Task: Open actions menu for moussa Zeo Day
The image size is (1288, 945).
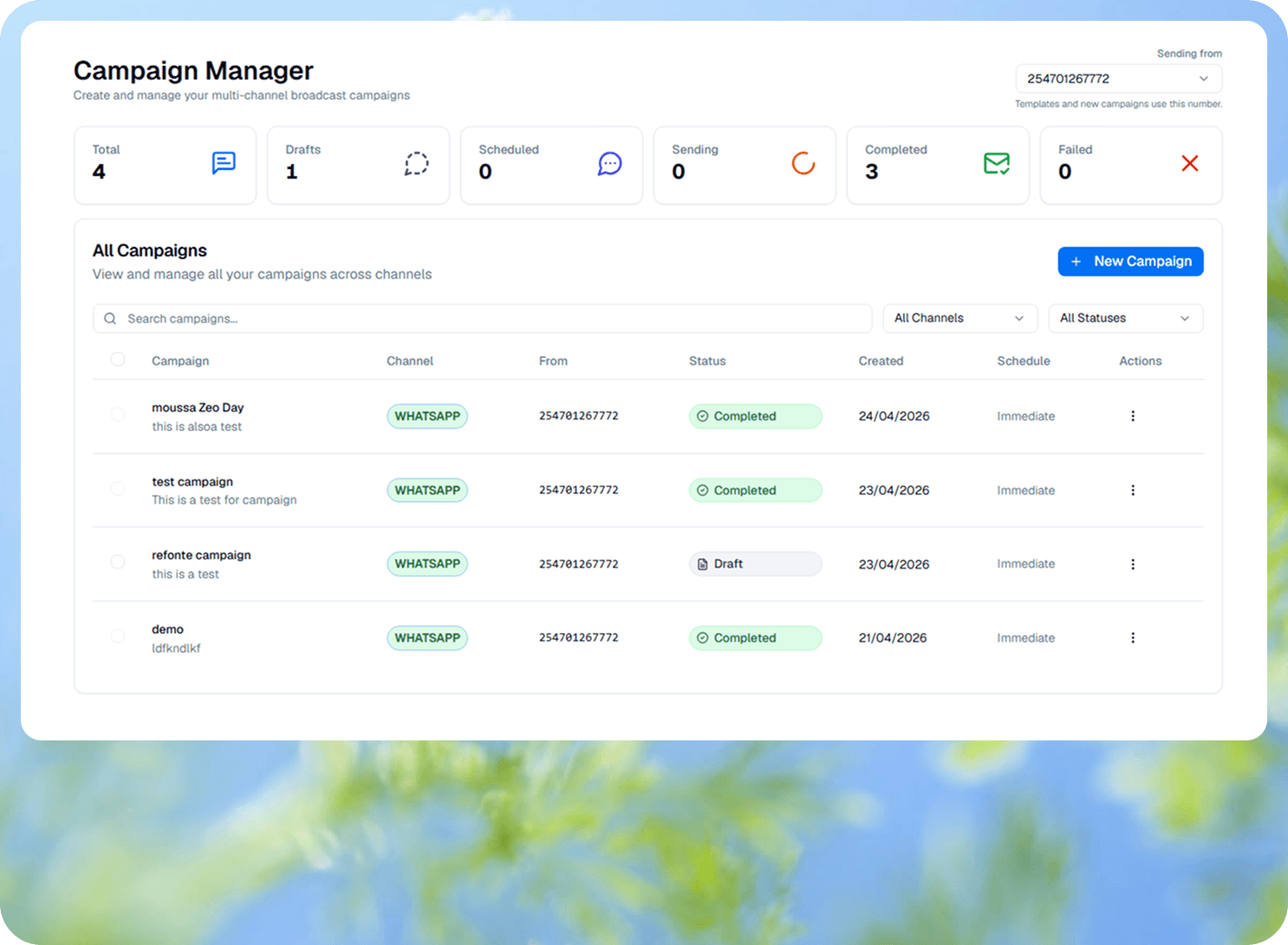Action: pyautogui.click(x=1133, y=416)
